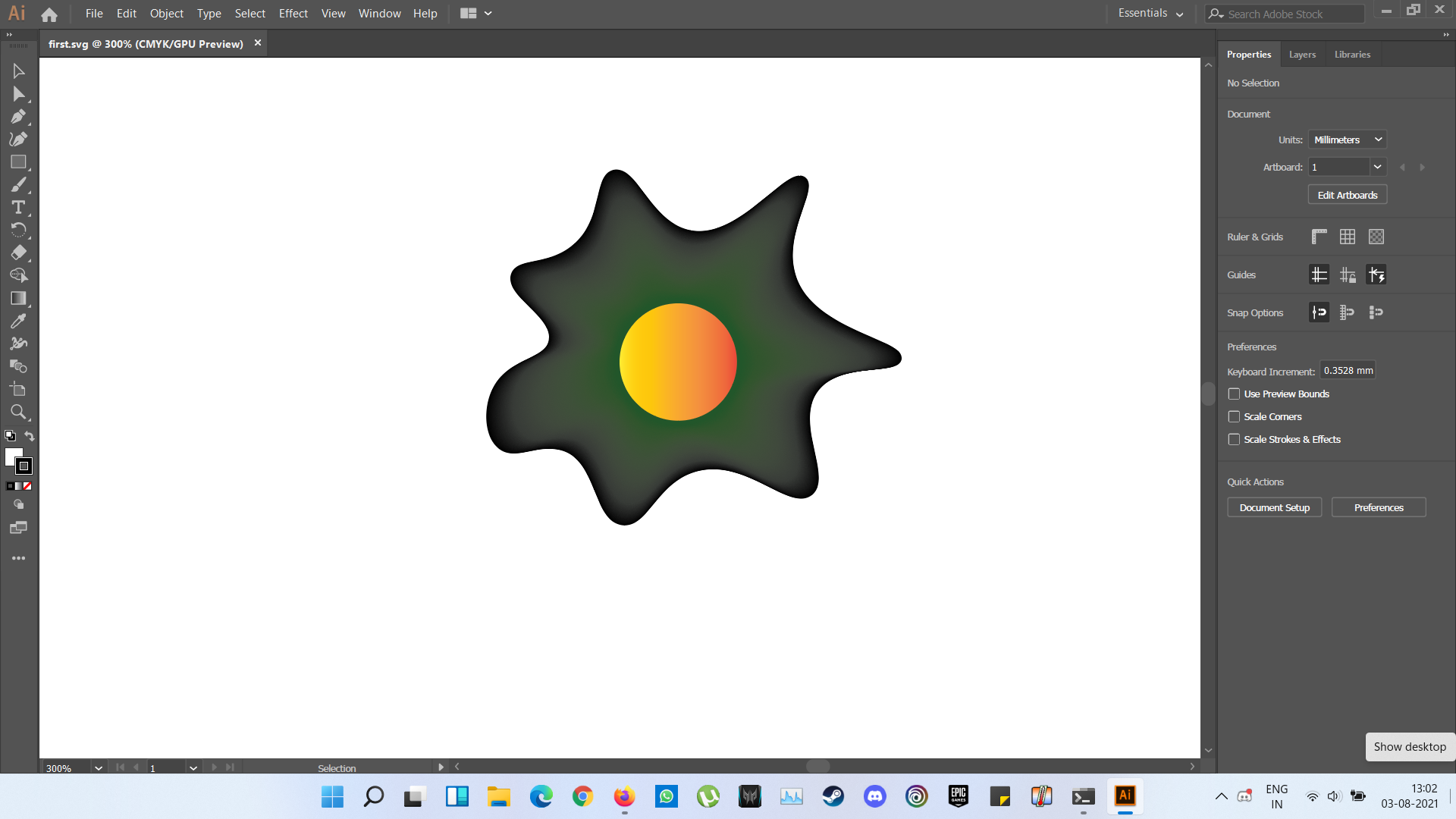Toggle Snap to Point option

pyautogui.click(x=1319, y=312)
